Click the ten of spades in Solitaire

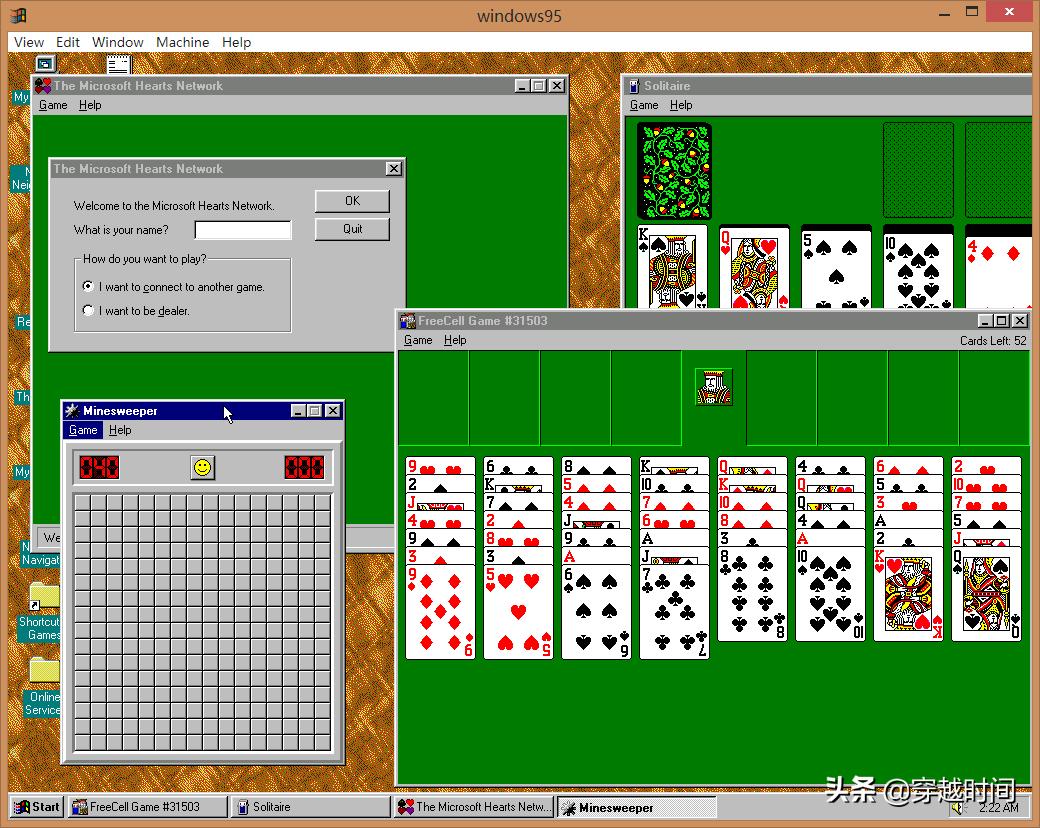(x=918, y=269)
